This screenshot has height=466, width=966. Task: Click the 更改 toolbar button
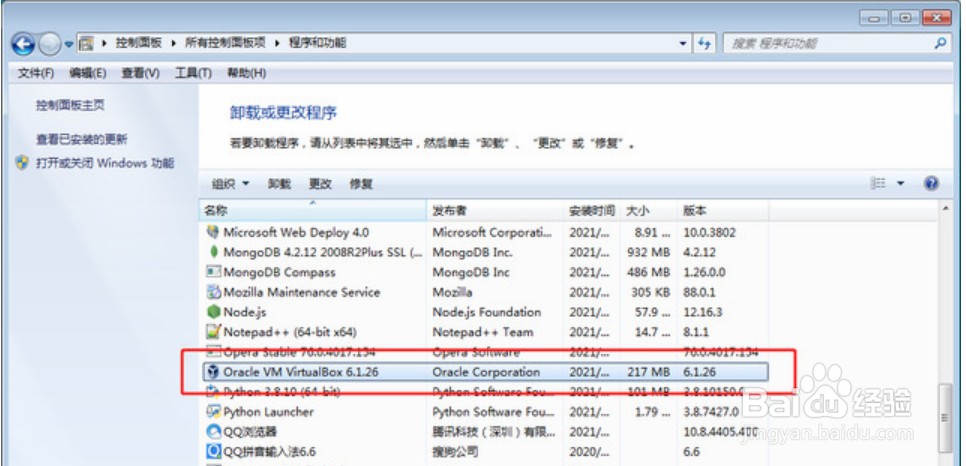(320, 184)
